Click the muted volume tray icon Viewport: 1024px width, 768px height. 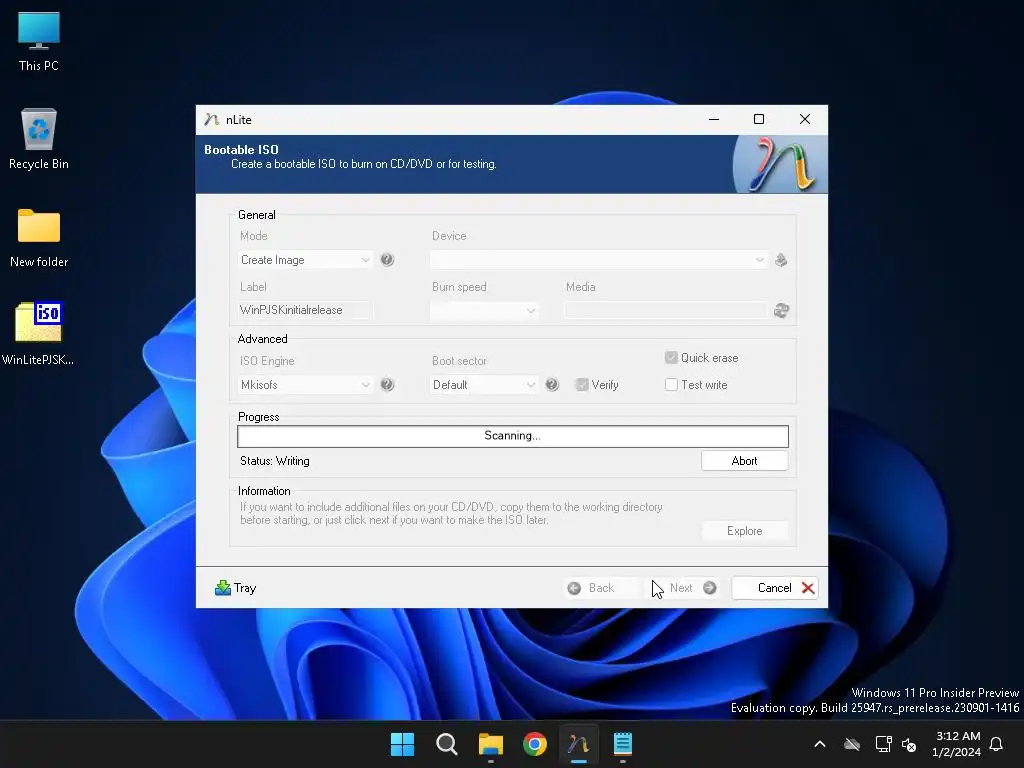[909, 744]
